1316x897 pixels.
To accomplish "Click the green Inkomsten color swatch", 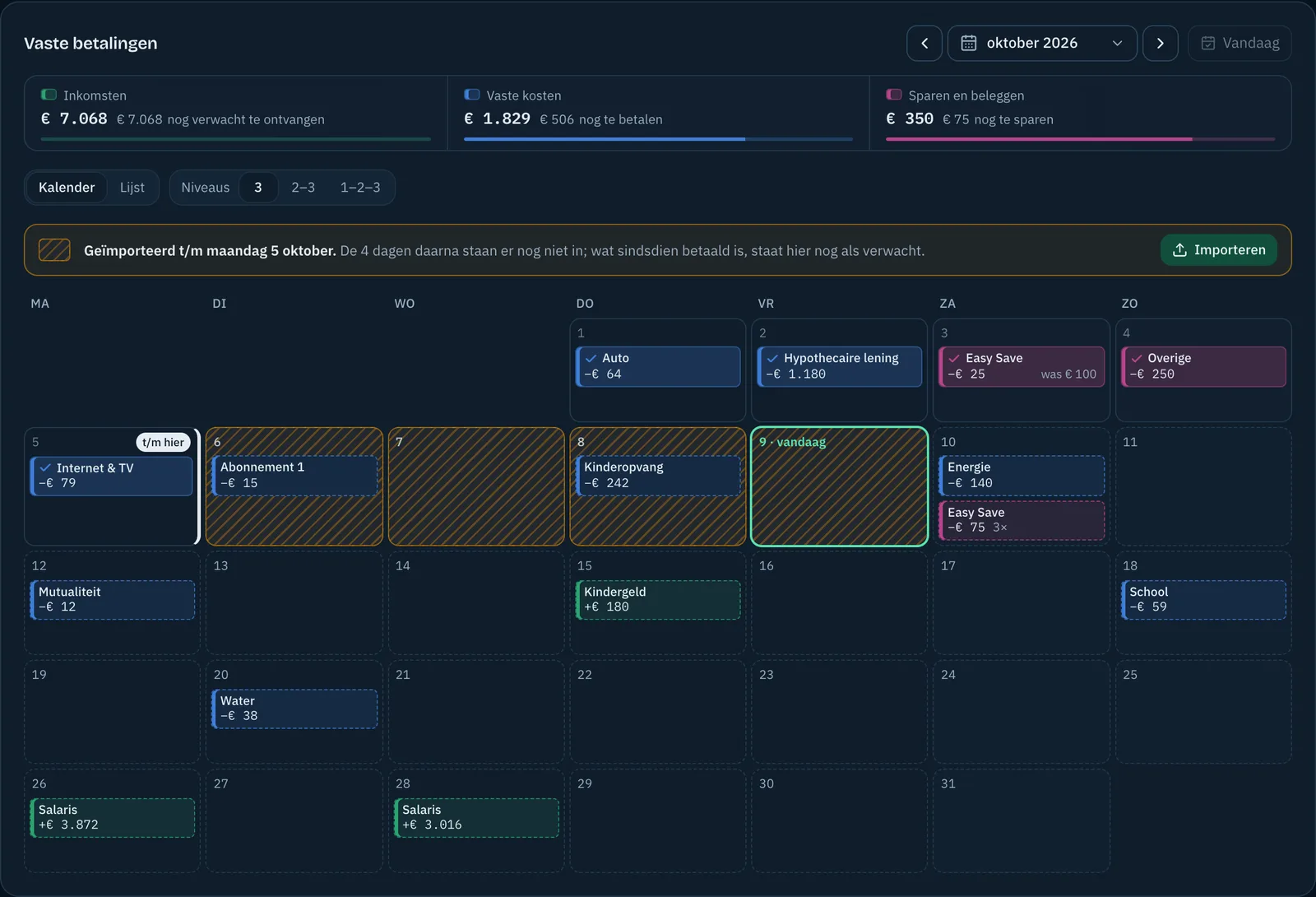I will (x=49, y=95).
